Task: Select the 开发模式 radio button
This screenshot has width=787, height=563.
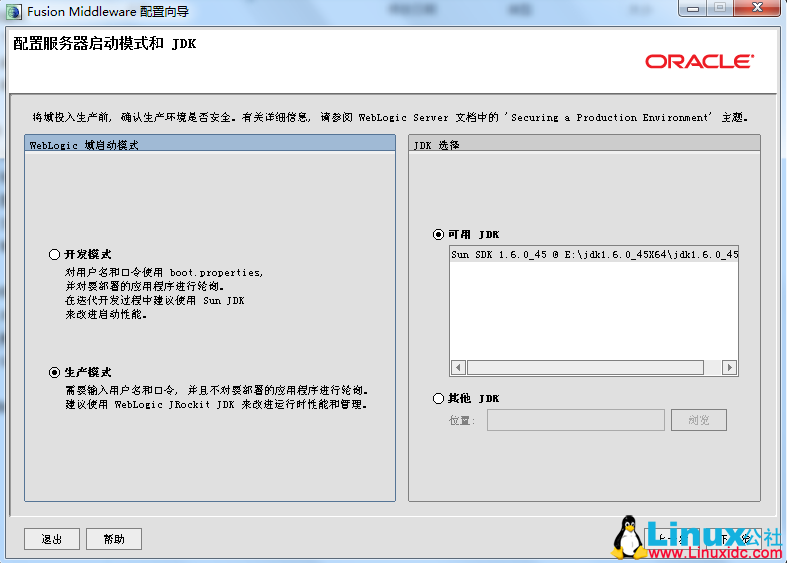Action: tap(54, 254)
